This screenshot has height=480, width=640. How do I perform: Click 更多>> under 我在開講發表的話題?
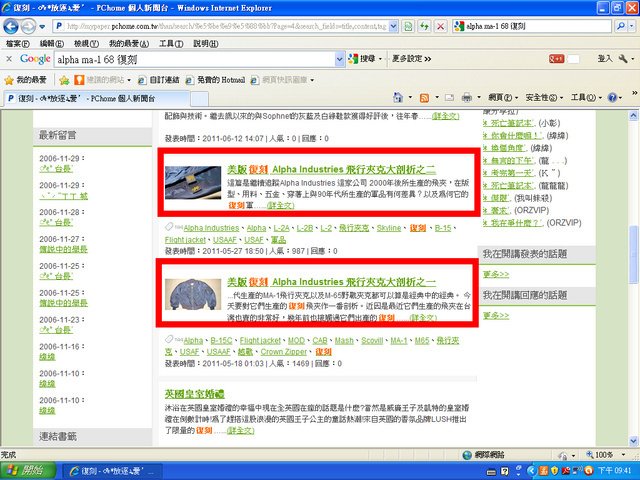496,274
